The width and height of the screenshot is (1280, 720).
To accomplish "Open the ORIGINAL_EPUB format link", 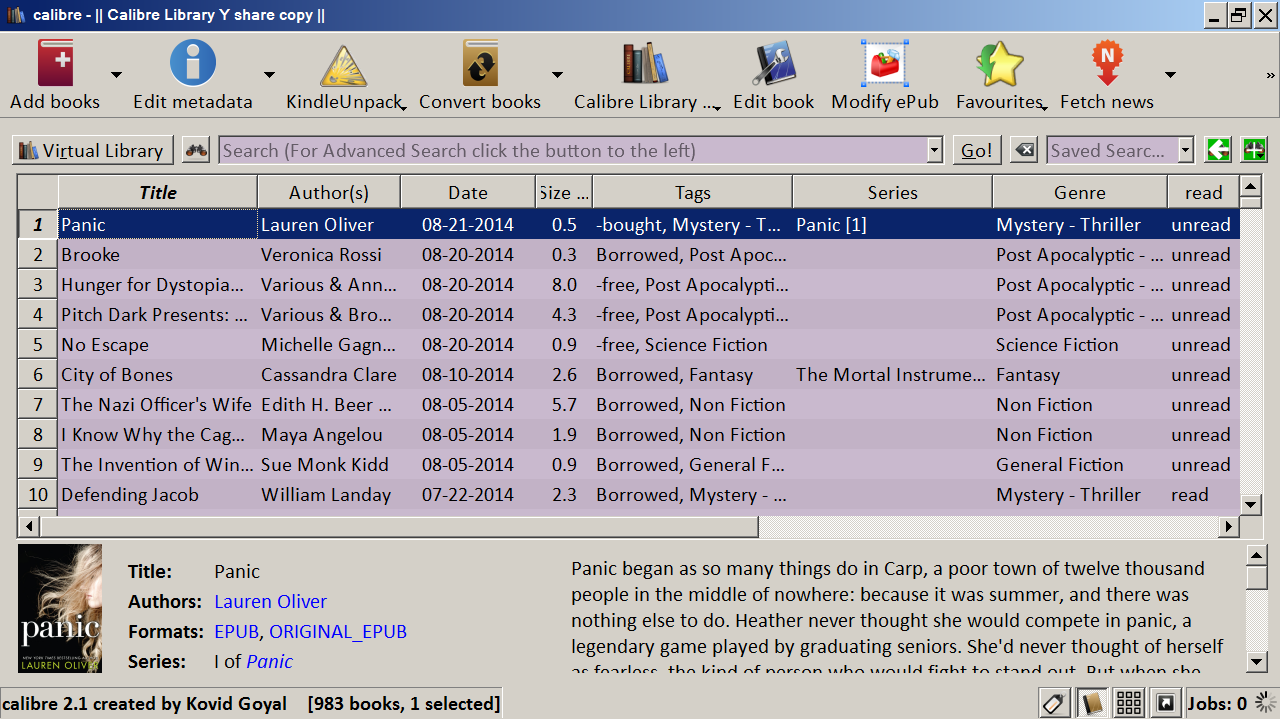I will [338, 631].
